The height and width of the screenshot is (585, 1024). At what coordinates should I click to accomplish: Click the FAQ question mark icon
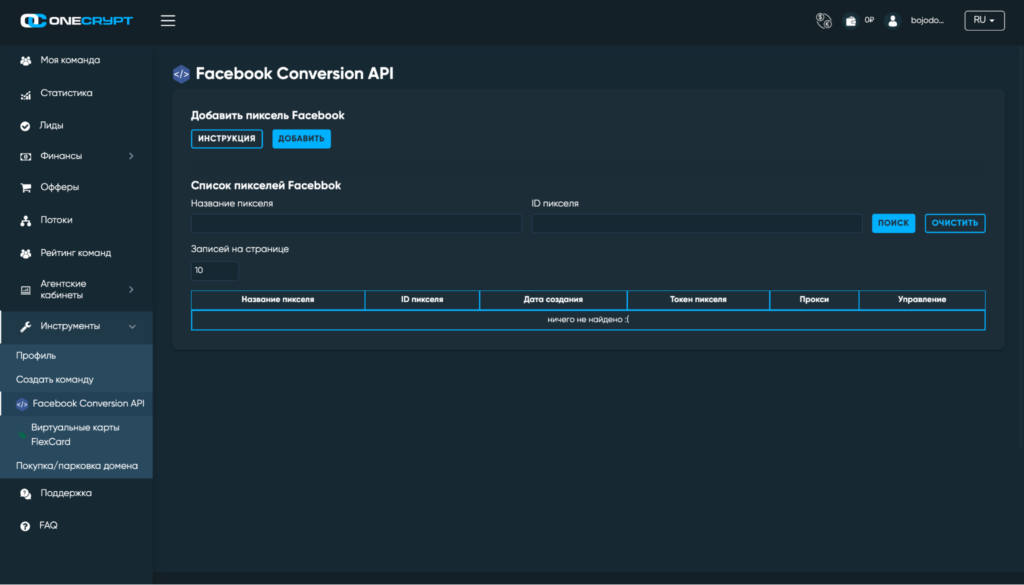point(25,526)
